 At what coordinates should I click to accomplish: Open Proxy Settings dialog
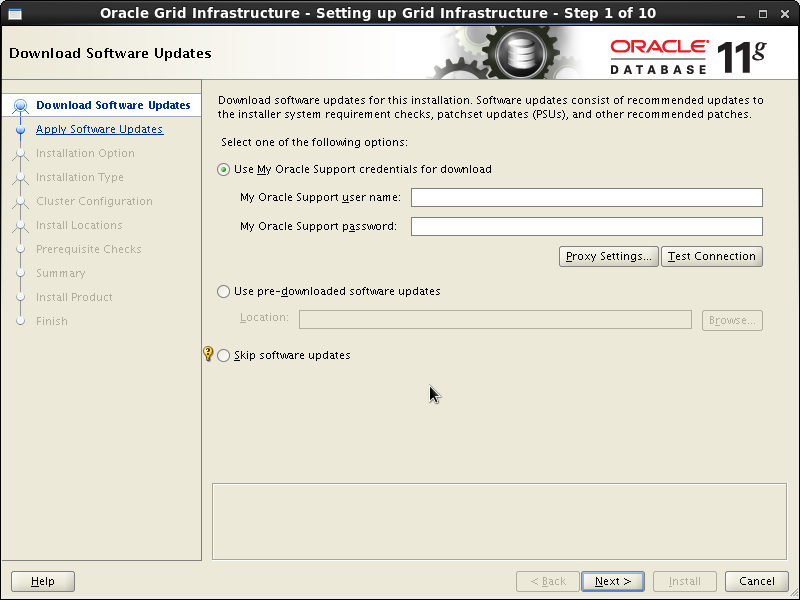[x=608, y=256]
